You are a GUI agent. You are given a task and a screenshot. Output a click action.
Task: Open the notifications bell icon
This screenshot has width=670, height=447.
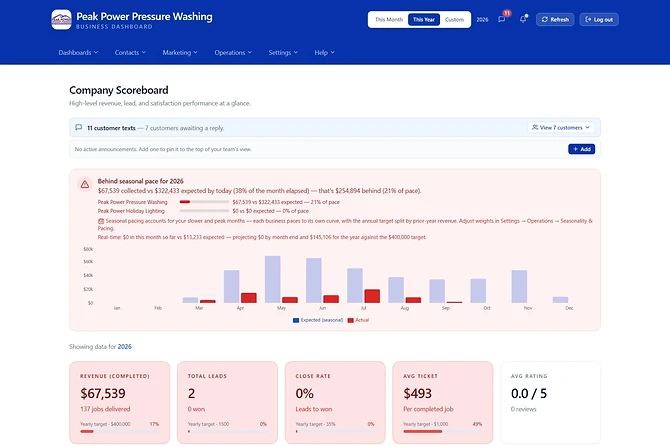pyautogui.click(x=523, y=19)
